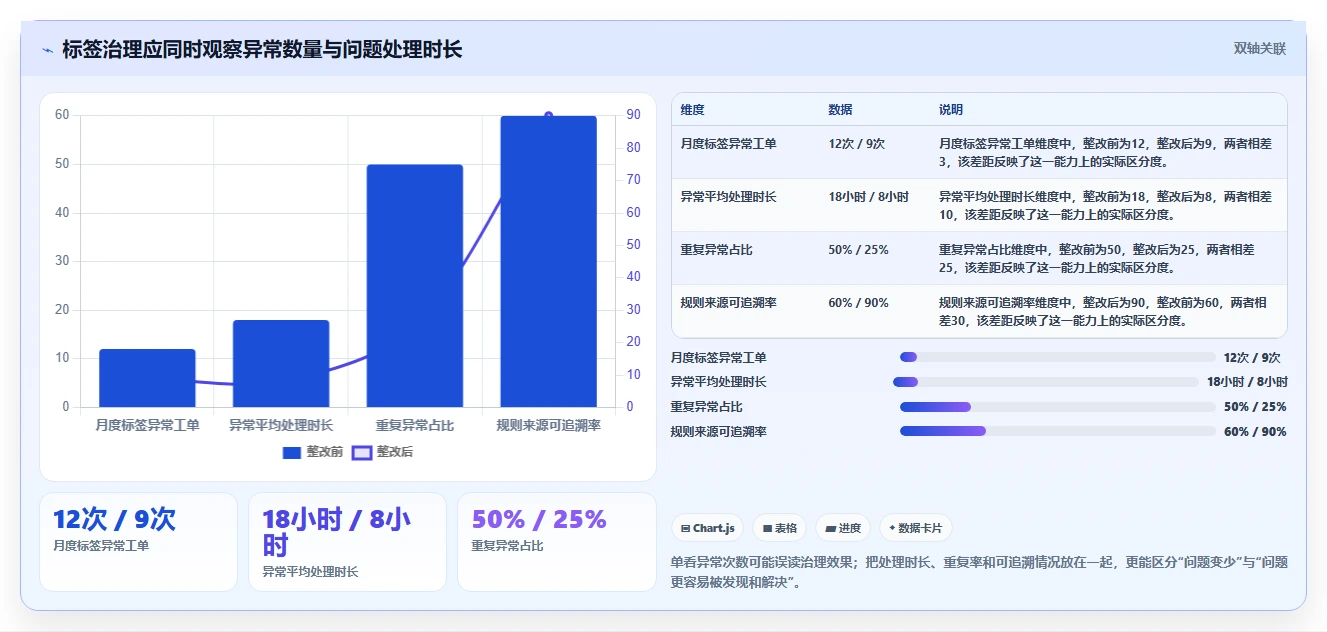Image resolution: width=1327 pixels, height=632 pixels.
Task: Click the 50% / 25% data card
Action: (x=556, y=541)
